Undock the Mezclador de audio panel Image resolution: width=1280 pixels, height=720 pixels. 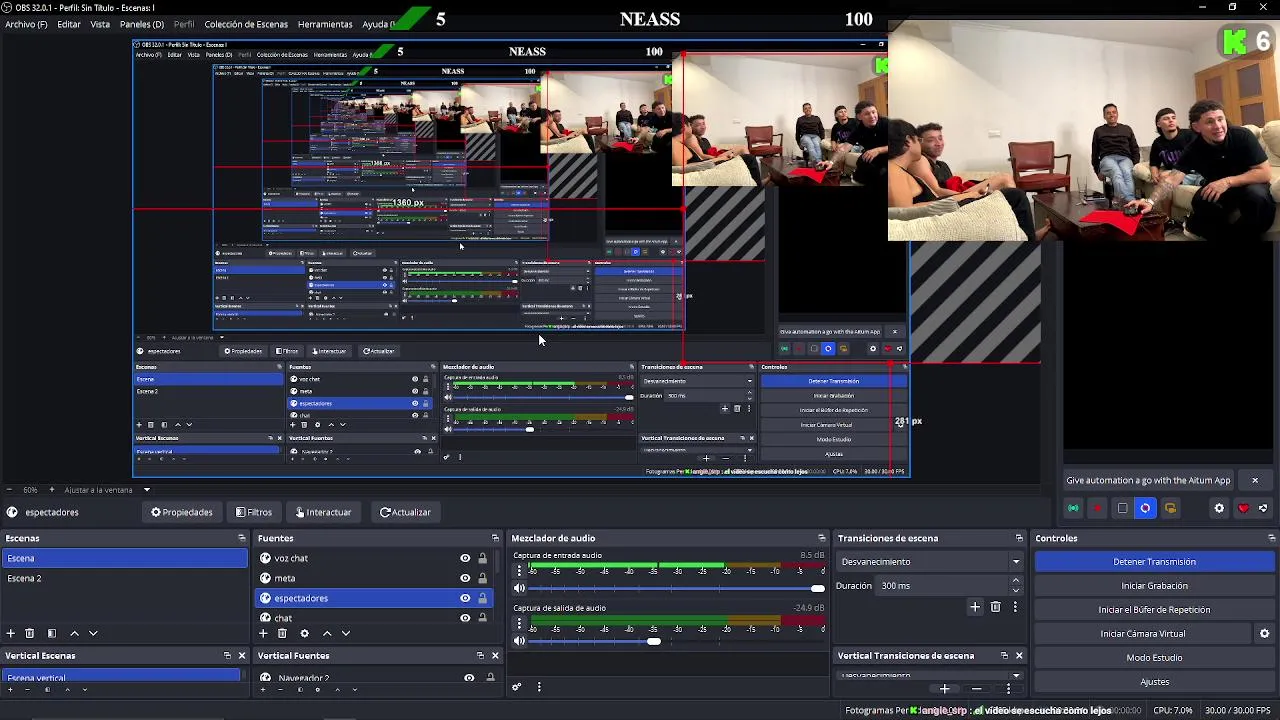point(821,538)
